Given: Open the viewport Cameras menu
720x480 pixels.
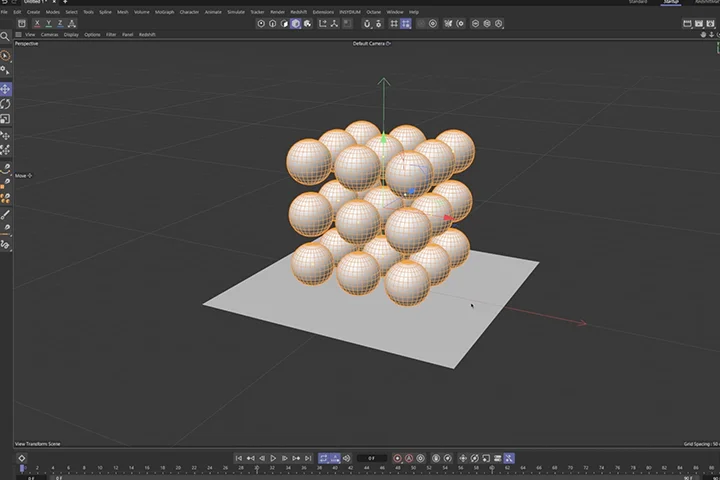Looking at the screenshot, I should click(50, 34).
